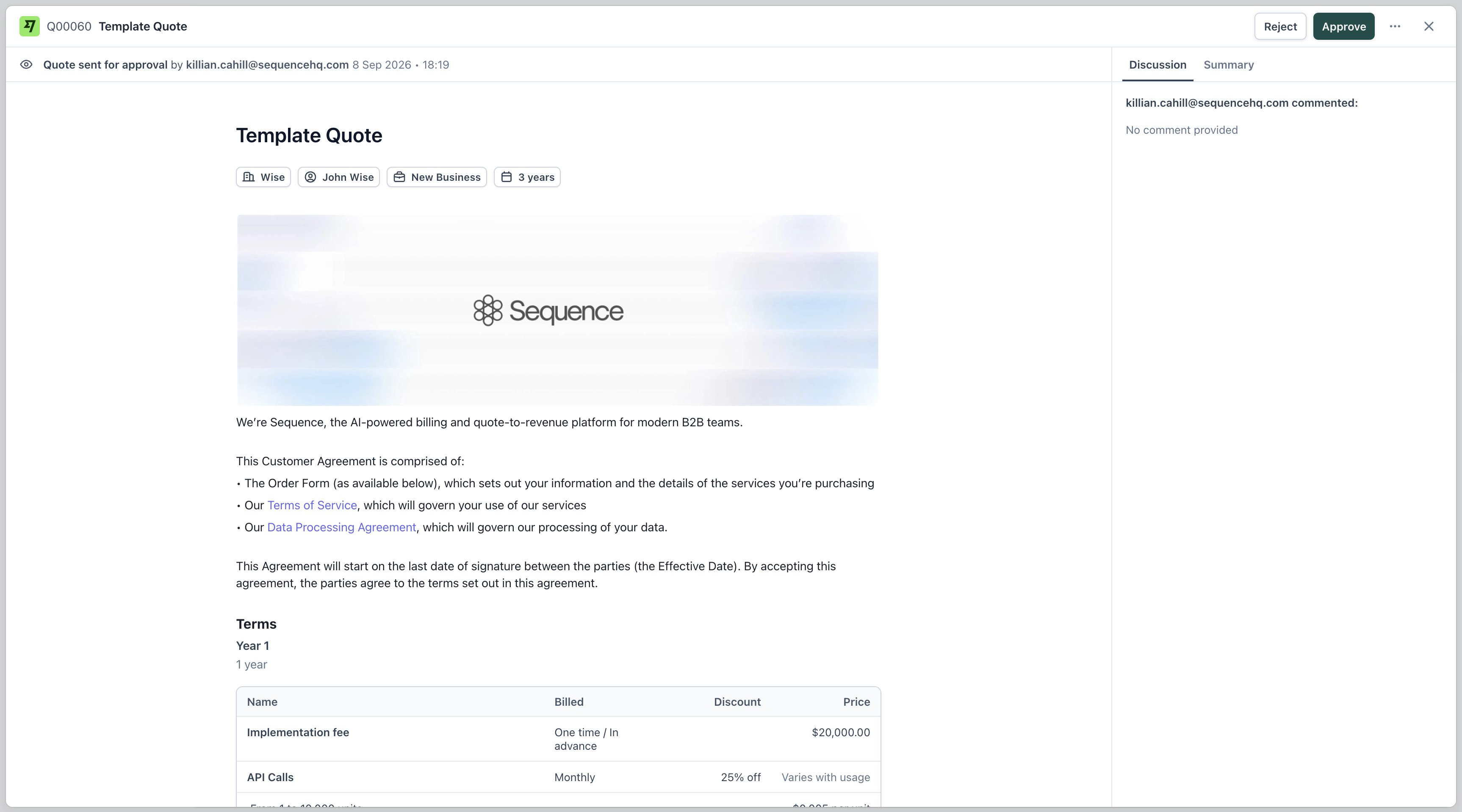Click the Monthly billing cell for API Calls
Screen dimensions: 1462x812
click(x=575, y=777)
